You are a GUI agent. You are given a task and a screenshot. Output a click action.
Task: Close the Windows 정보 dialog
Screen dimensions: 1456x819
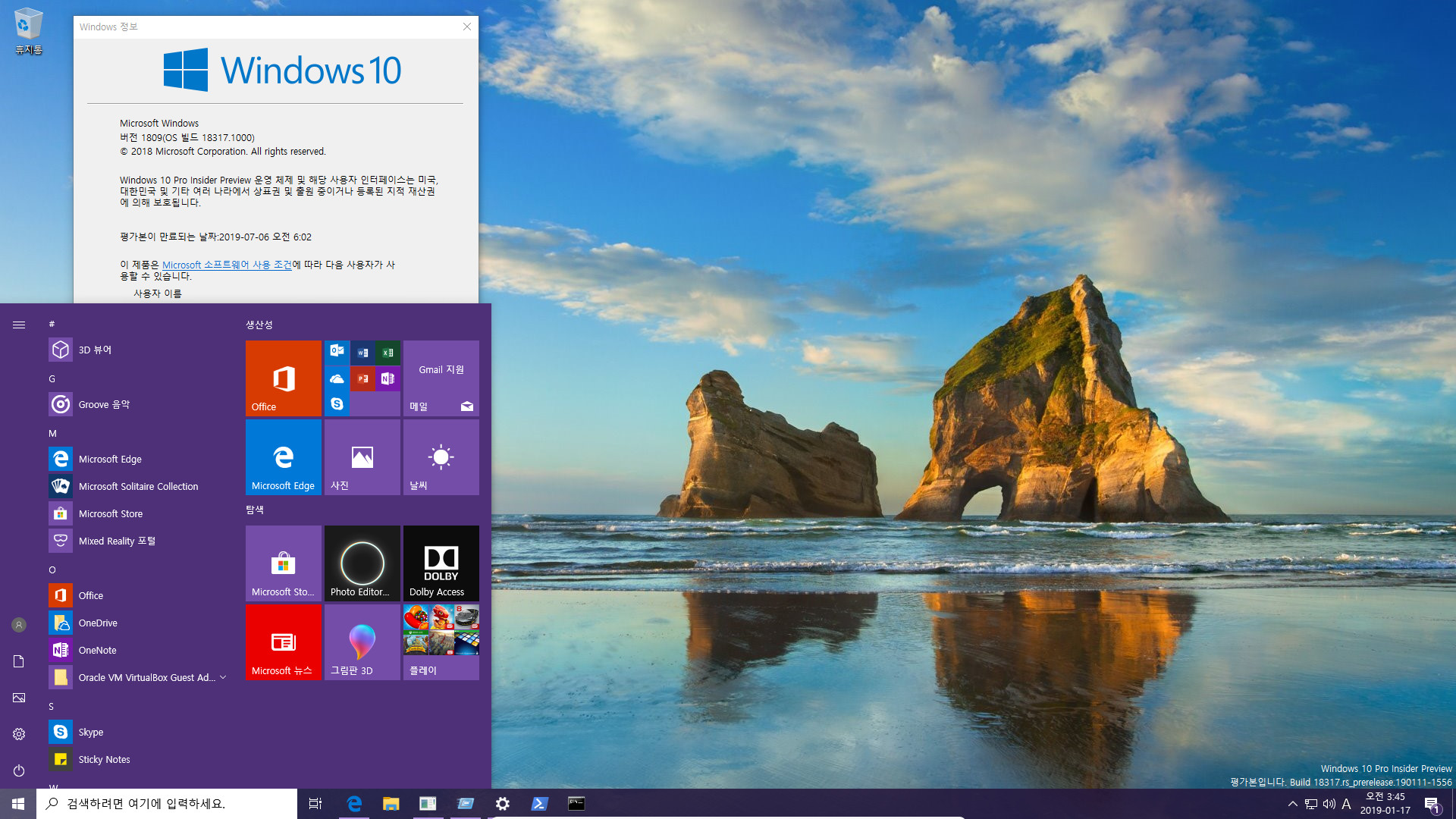(467, 27)
